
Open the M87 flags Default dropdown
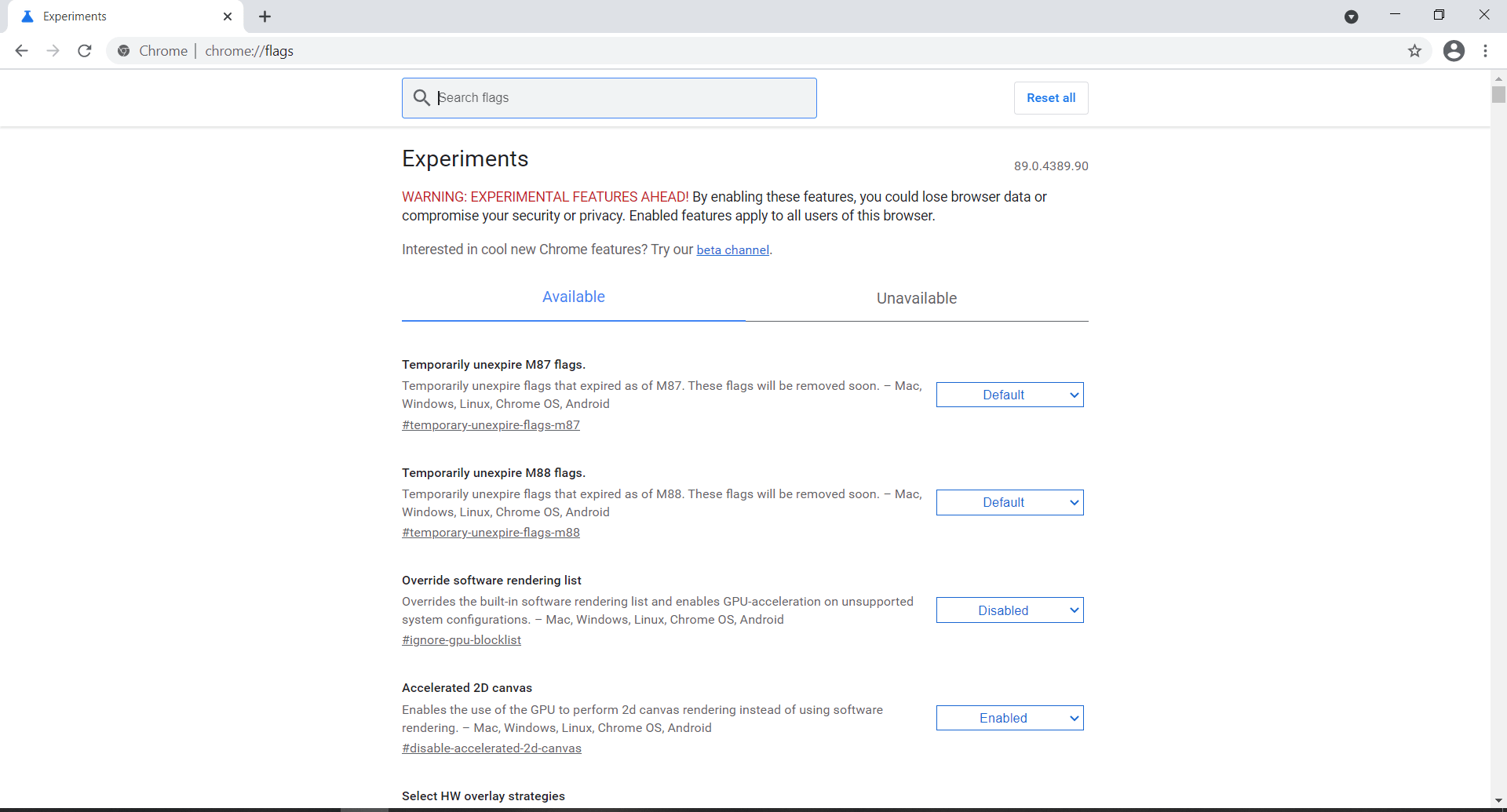coord(1009,395)
